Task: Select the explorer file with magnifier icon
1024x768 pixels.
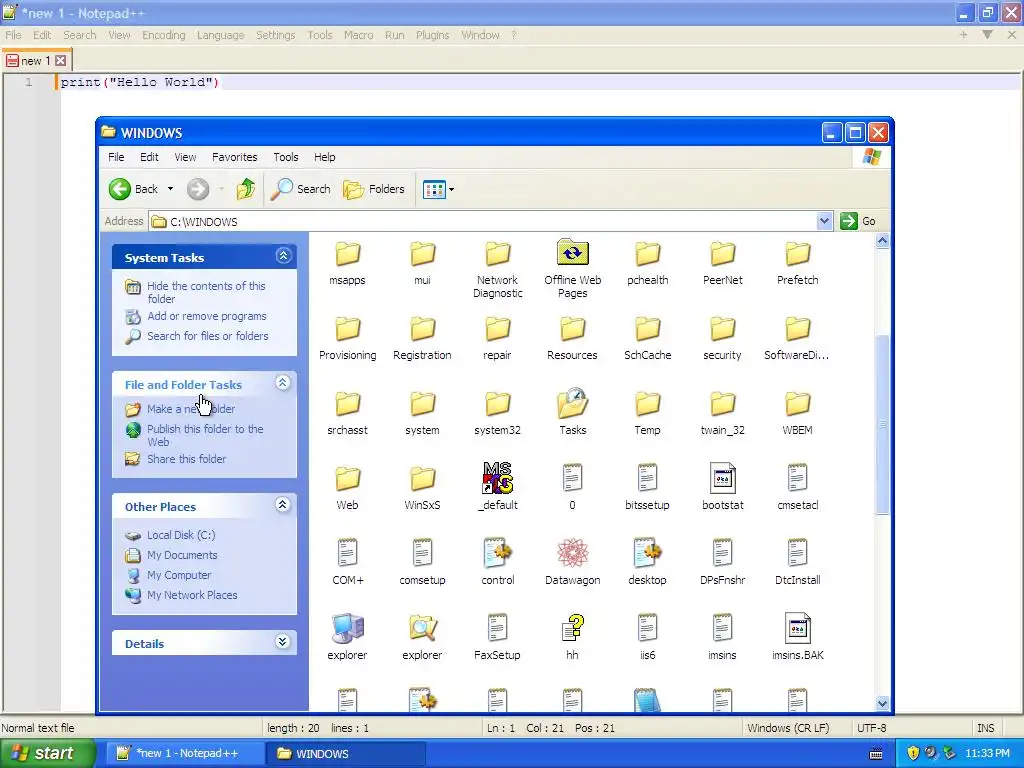Action: point(423,629)
